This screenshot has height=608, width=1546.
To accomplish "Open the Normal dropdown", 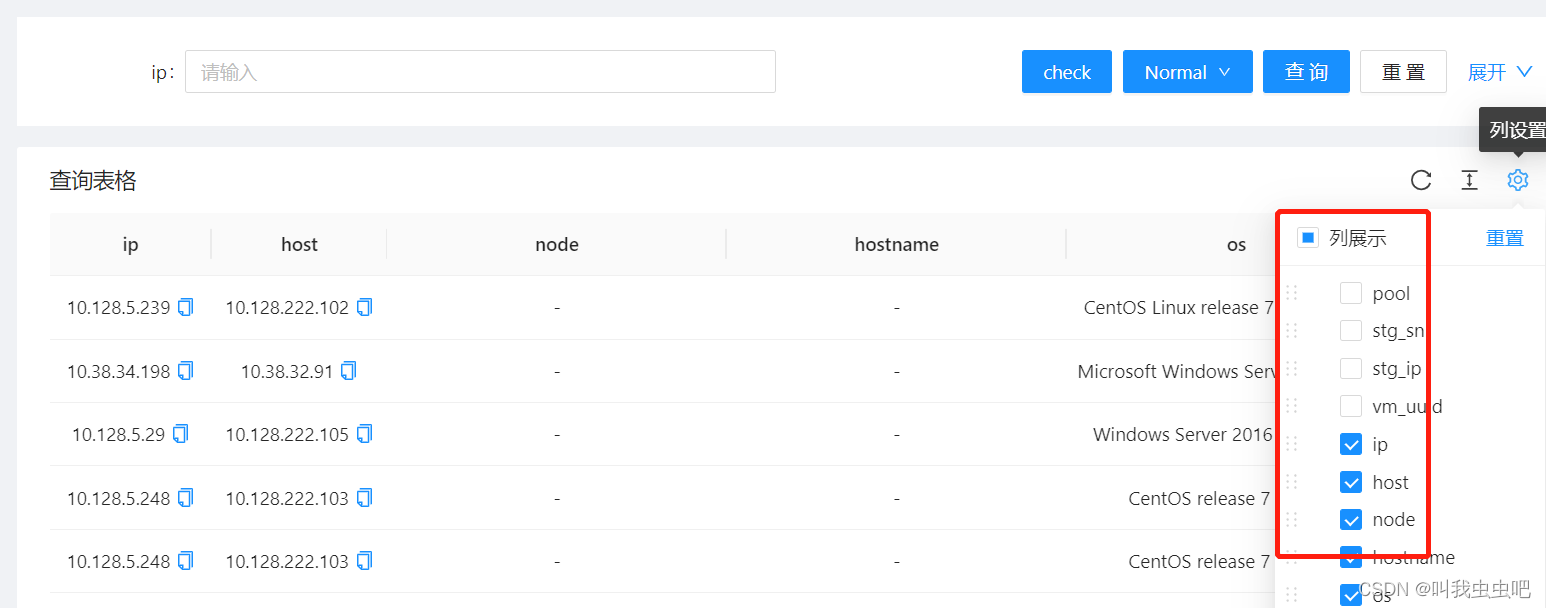I will [x=1187, y=71].
